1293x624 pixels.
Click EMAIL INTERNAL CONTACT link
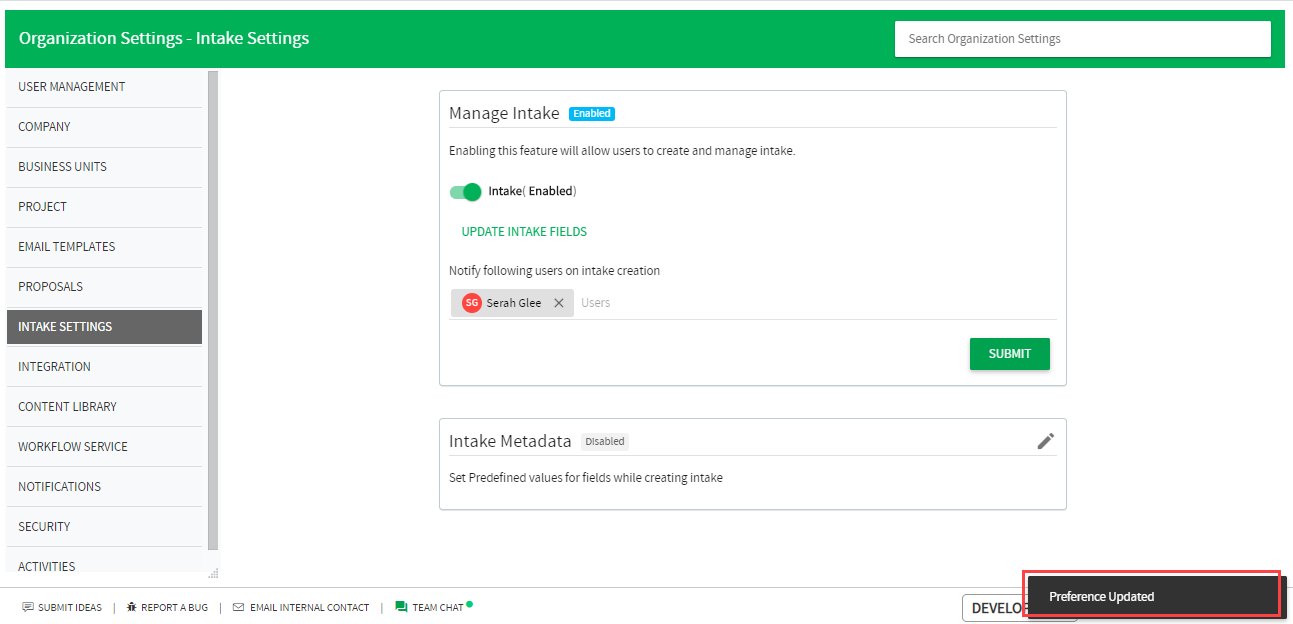tap(309, 607)
